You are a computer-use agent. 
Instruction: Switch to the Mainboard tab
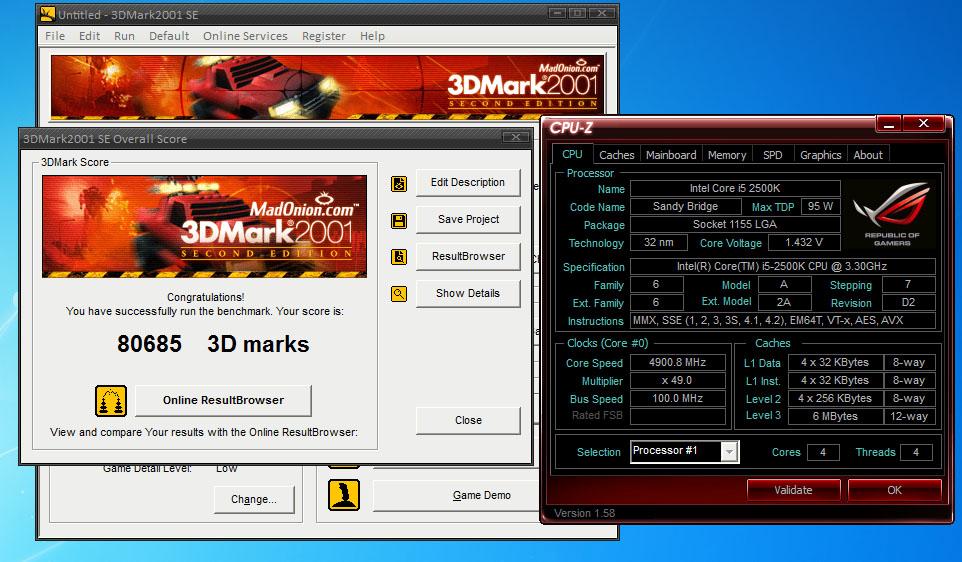pyautogui.click(x=671, y=155)
